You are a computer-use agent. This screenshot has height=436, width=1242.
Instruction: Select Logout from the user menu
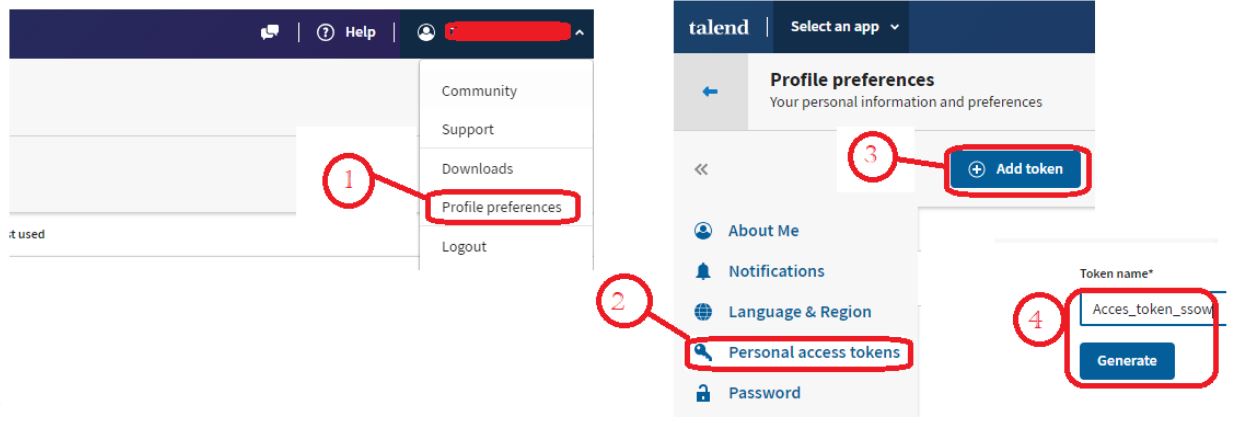click(x=464, y=247)
